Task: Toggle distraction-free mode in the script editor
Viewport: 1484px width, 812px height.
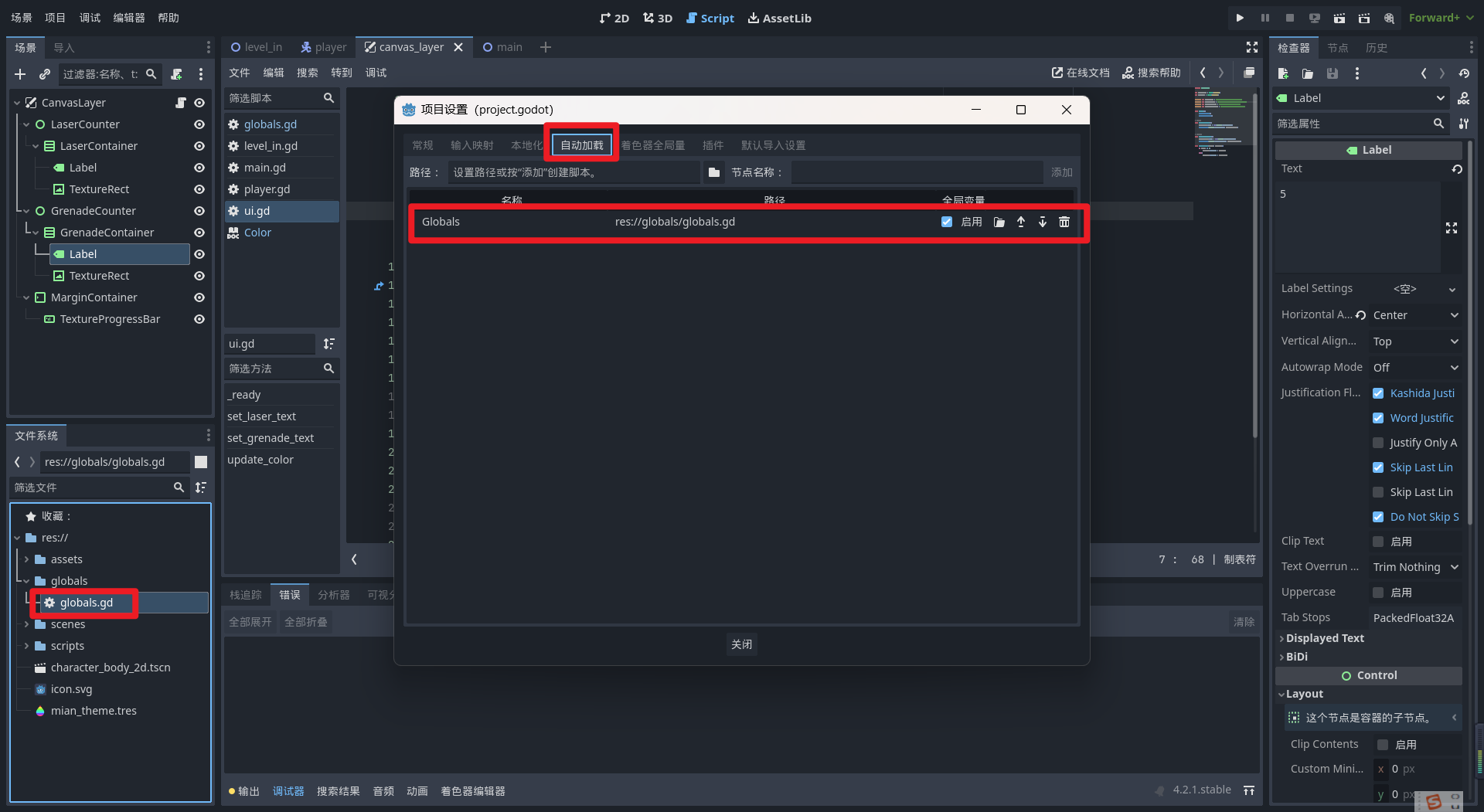Action: point(1252,47)
